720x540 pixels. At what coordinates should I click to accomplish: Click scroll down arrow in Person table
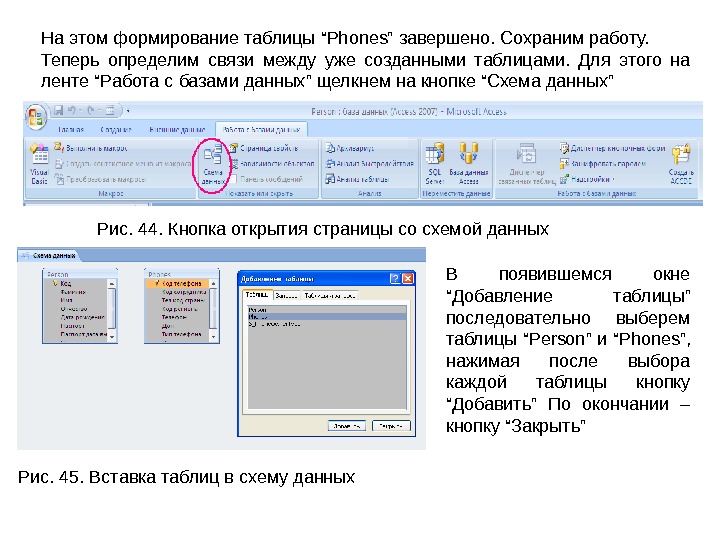click(x=112, y=337)
